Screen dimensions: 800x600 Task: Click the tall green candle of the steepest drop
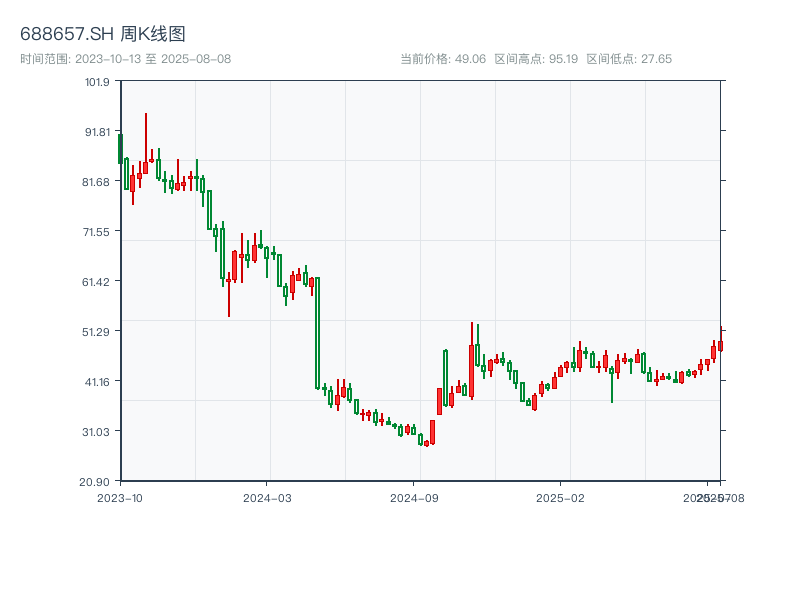pyautogui.click(x=317, y=332)
